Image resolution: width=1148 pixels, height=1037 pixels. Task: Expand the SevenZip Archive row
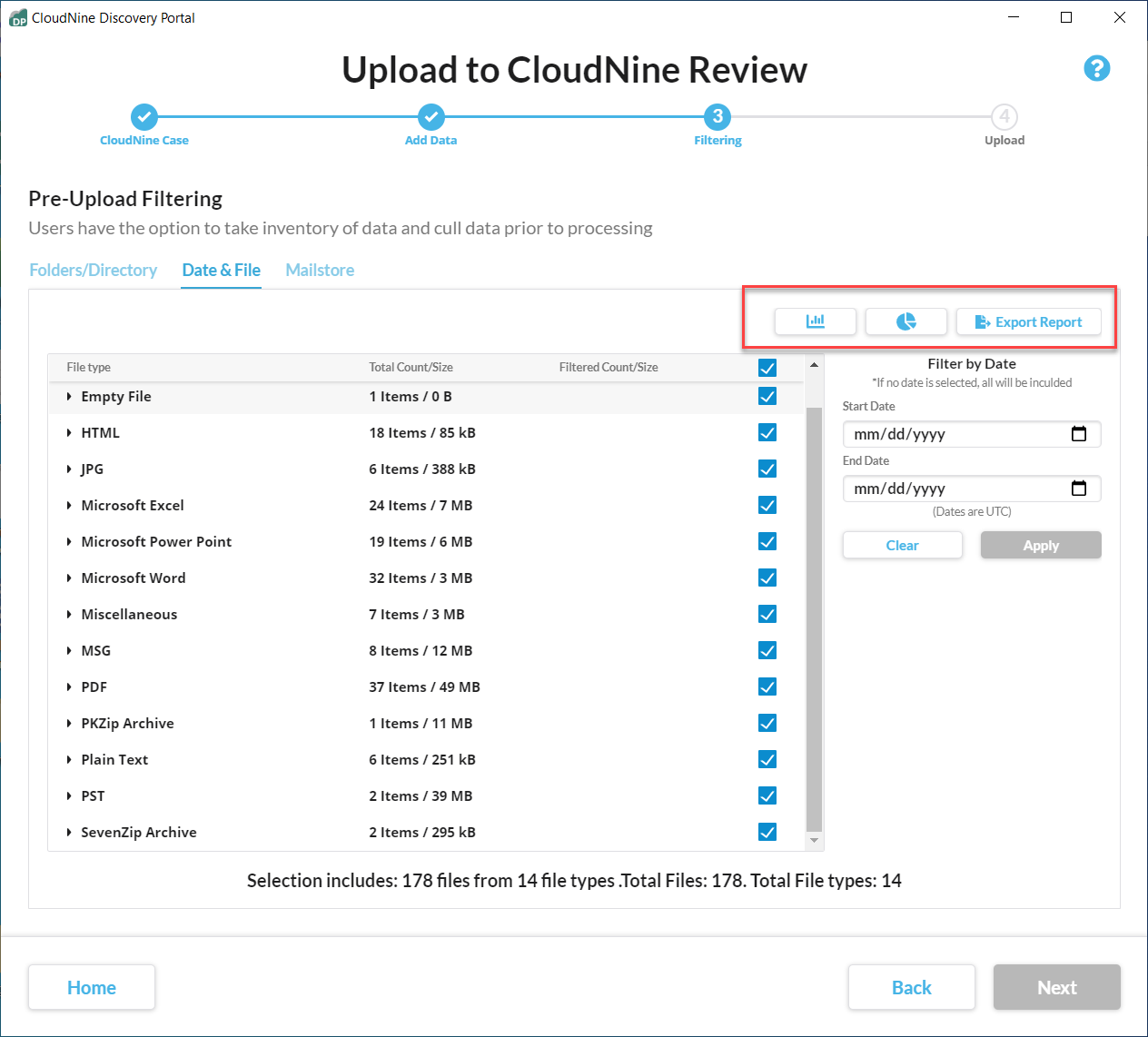[69, 833]
